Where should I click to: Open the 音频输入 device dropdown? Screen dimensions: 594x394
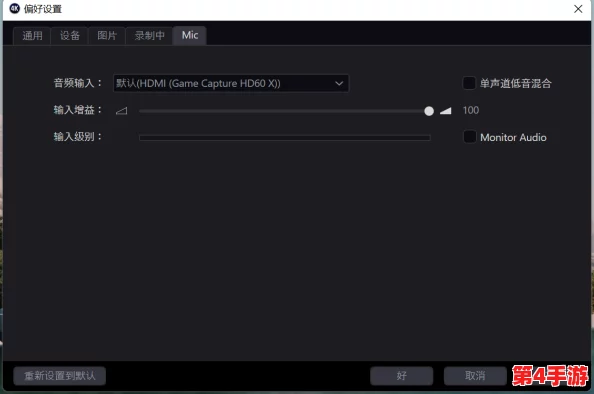pos(231,83)
